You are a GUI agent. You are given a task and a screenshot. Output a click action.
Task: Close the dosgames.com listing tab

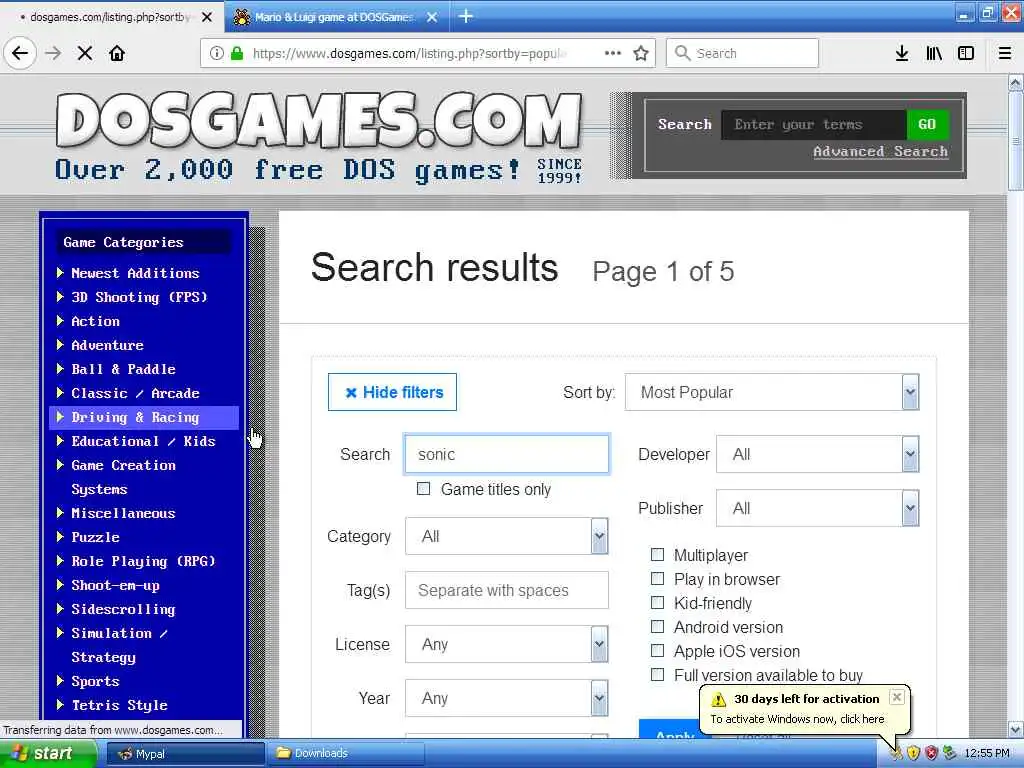point(207,17)
